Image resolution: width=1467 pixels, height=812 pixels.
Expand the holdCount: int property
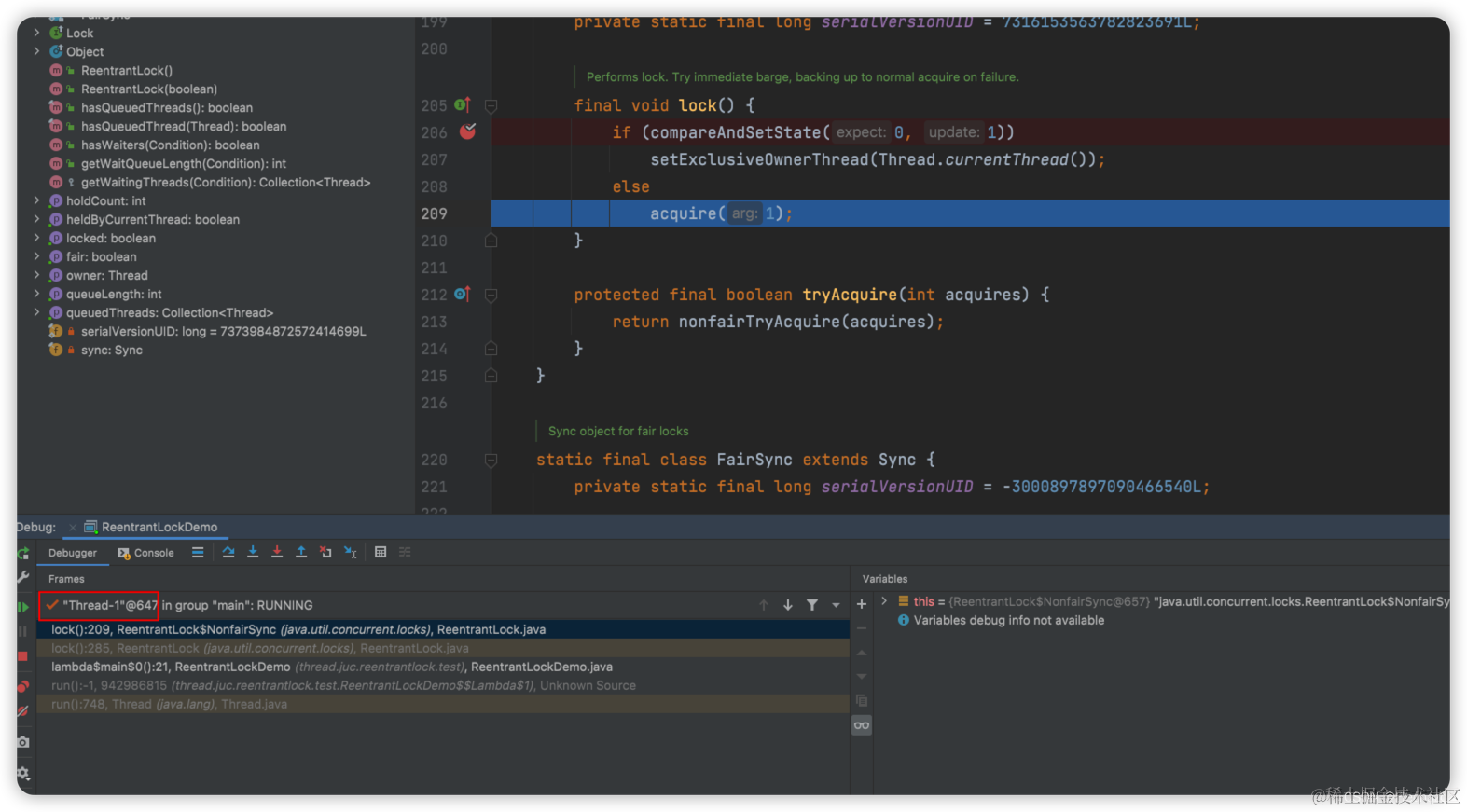click(x=36, y=200)
